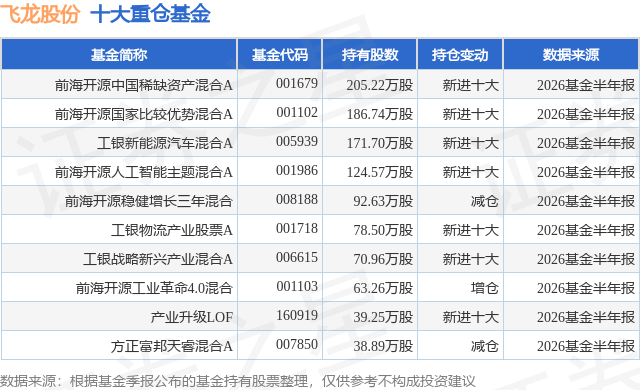Click the 持仓变动 column header
640x390 pixels.
click(x=460, y=55)
